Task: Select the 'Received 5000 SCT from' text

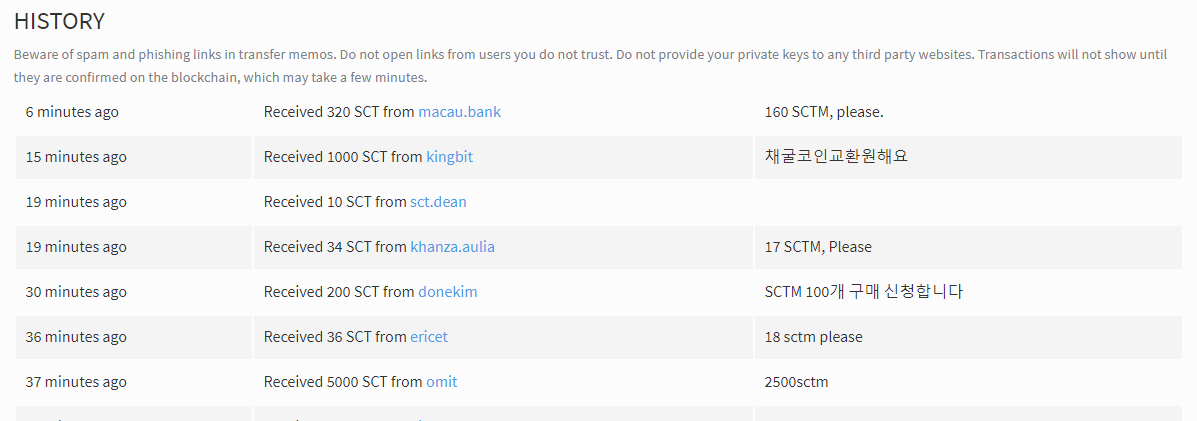Action: point(343,381)
